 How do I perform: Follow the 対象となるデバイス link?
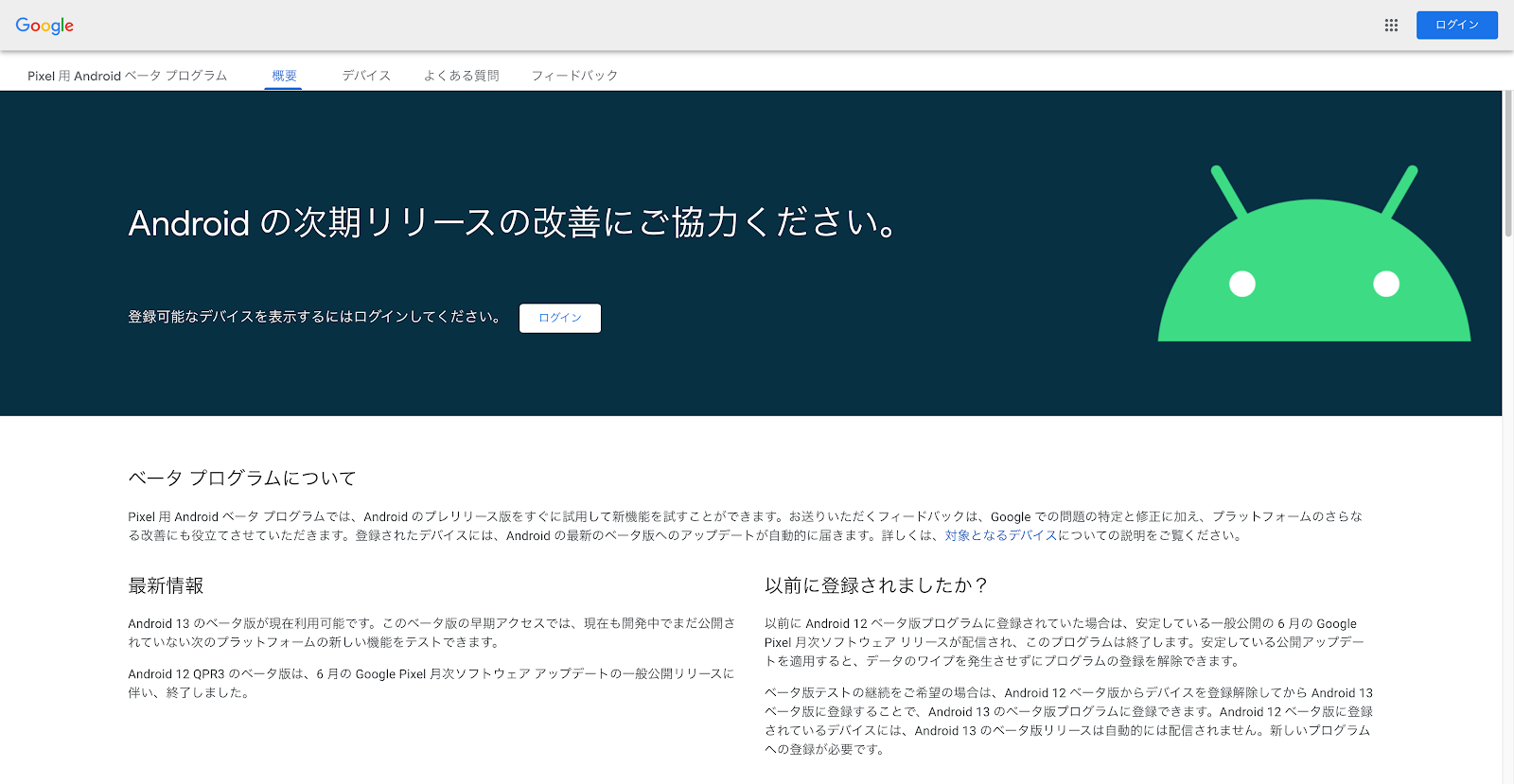(1000, 535)
